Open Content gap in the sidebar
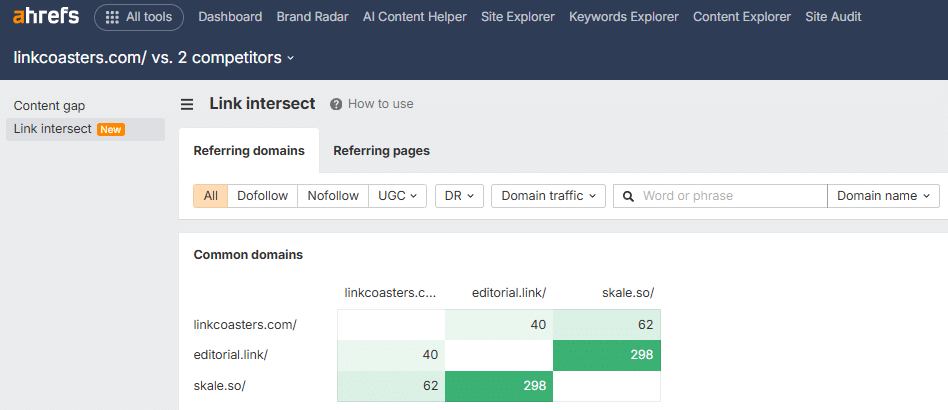Viewport: 948px width, 410px height. (50, 106)
